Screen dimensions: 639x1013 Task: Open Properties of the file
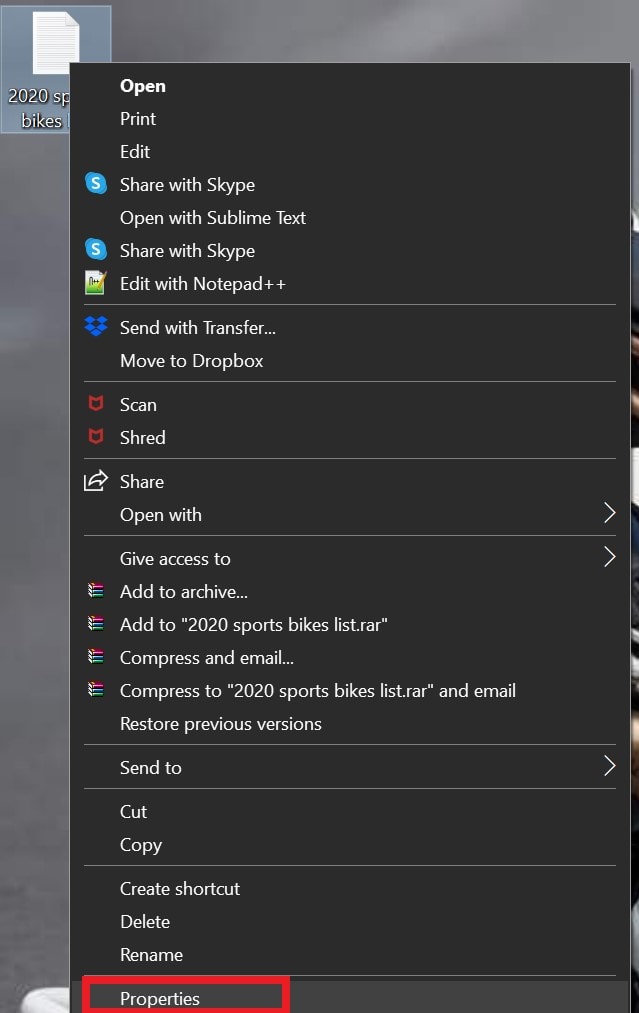pos(160,998)
